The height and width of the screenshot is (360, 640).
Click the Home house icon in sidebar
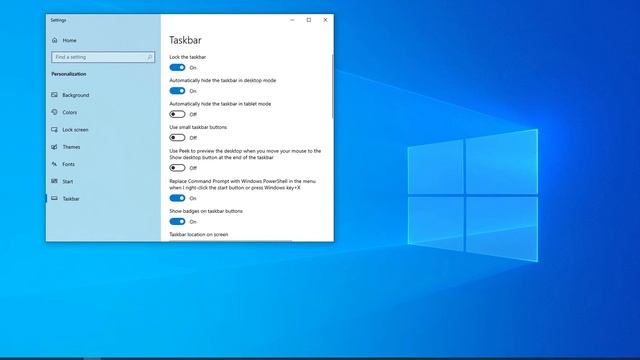55,40
